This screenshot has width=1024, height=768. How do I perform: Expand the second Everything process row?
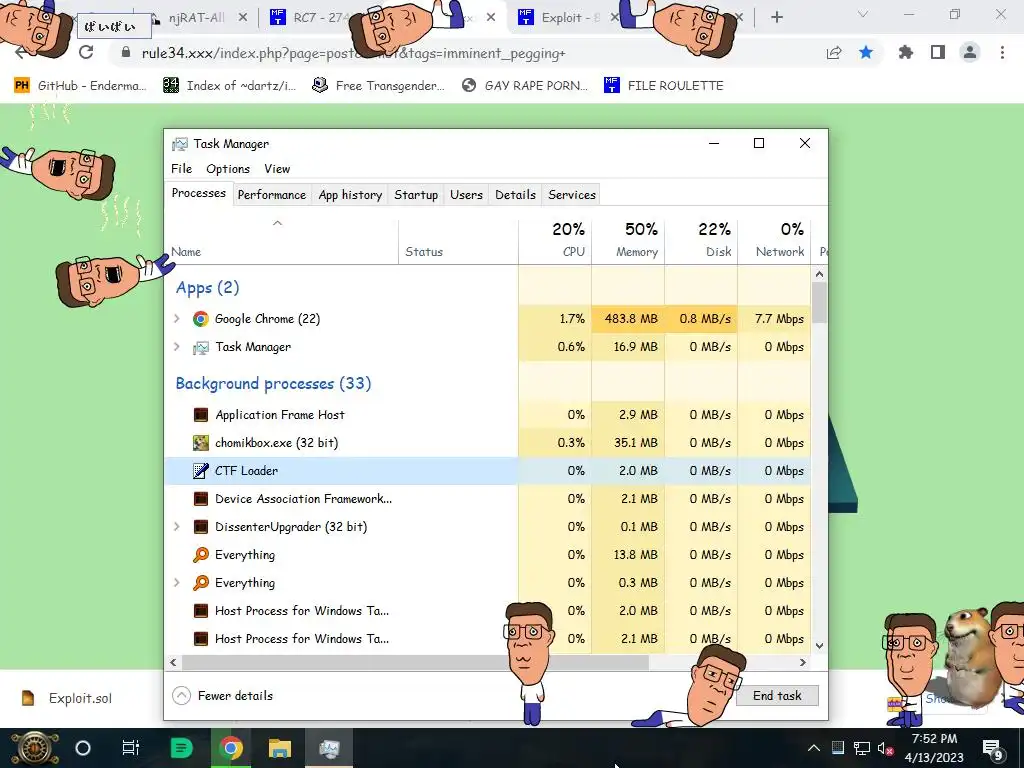pyautogui.click(x=176, y=583)
